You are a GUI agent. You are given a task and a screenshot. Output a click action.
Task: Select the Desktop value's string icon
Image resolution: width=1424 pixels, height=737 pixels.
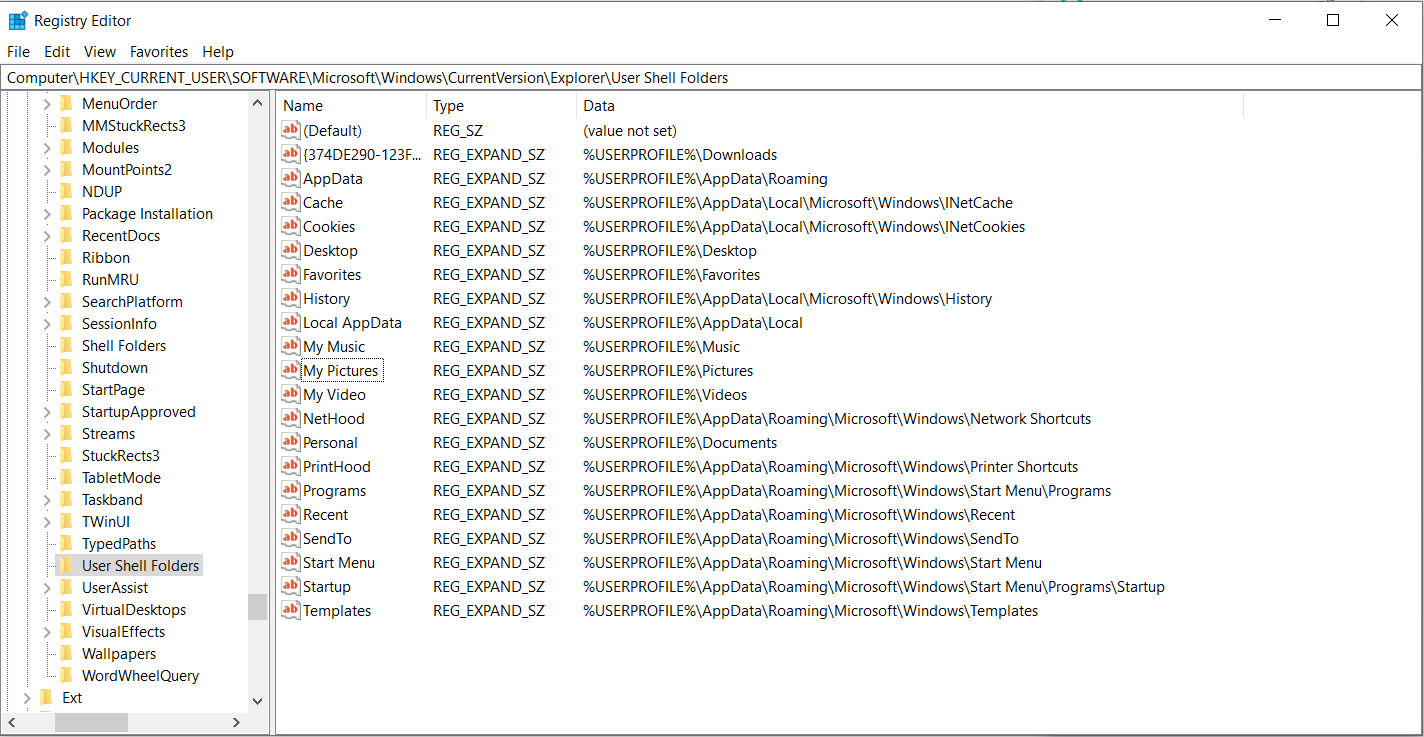coord(291,250)
